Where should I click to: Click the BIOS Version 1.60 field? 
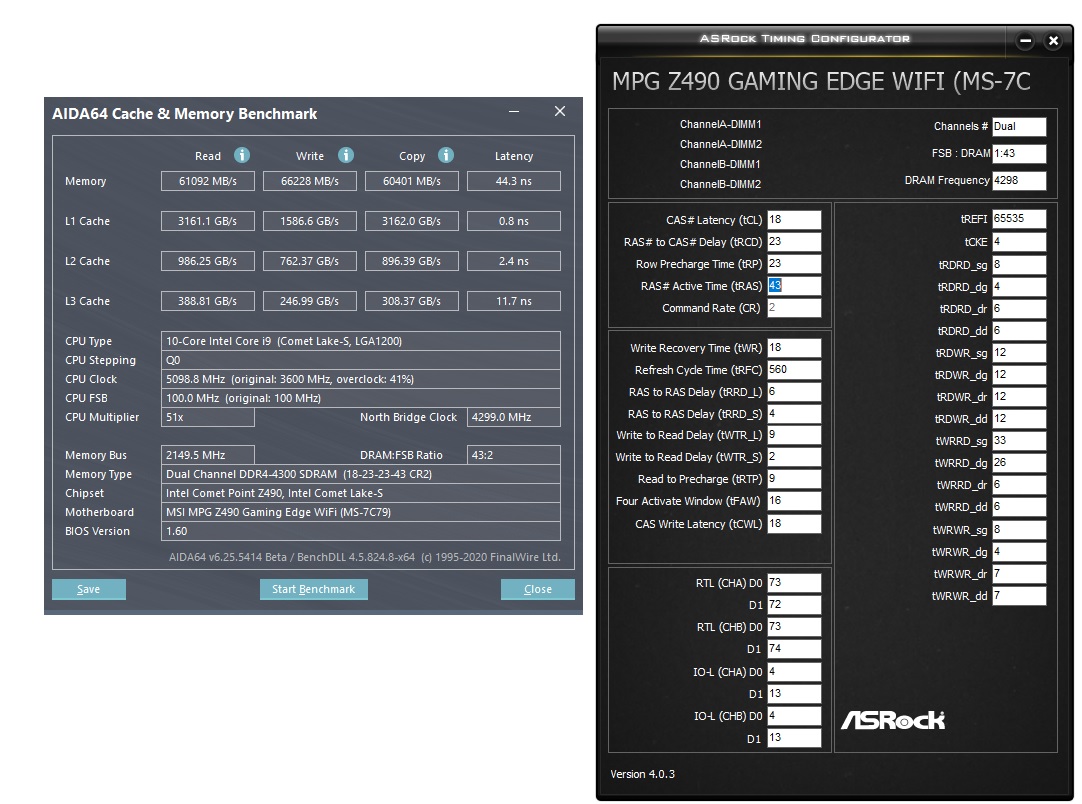pyautogui.click(x=361, y=531)
